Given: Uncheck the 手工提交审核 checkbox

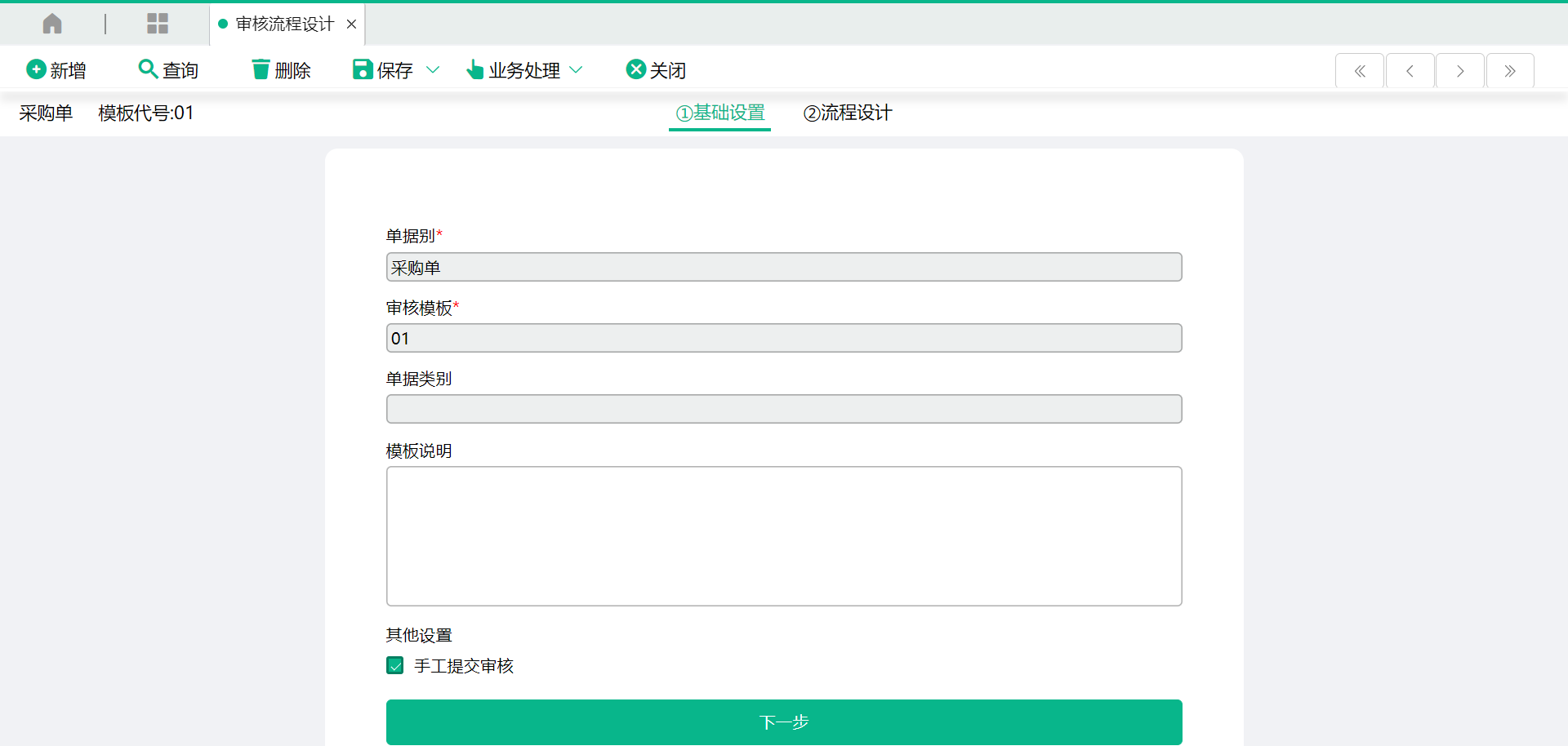Looking at the screenshot, I should (x=395, y=666).
